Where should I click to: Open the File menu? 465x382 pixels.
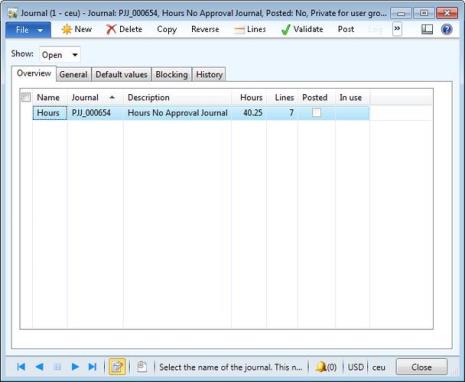point(28,30)
